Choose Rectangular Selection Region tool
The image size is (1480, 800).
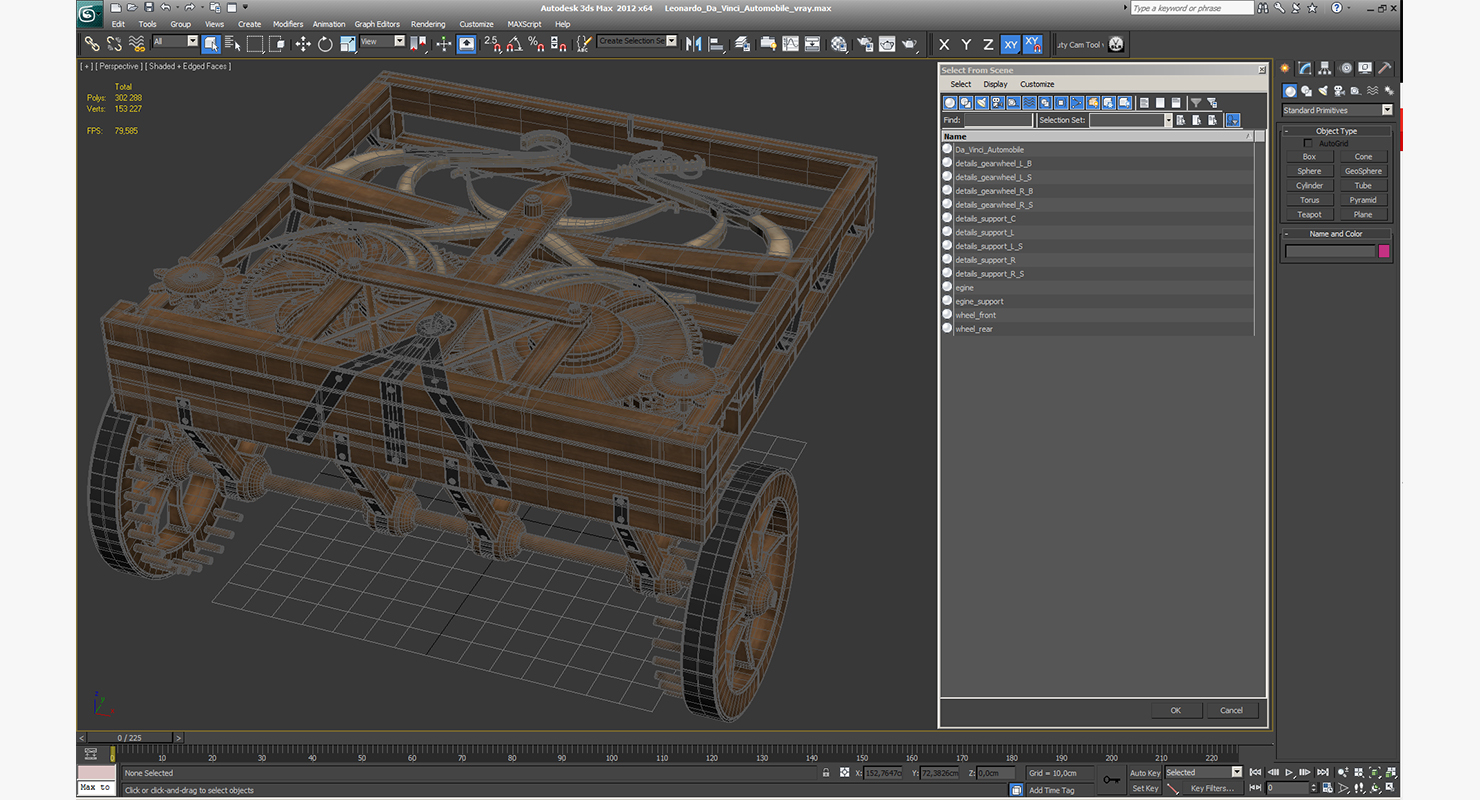point(255,44)
